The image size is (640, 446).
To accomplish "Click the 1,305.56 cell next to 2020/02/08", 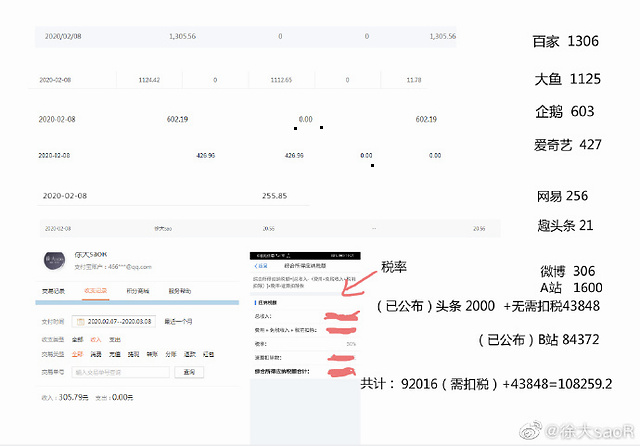I will pyautogui.click(x=182, y=36).
